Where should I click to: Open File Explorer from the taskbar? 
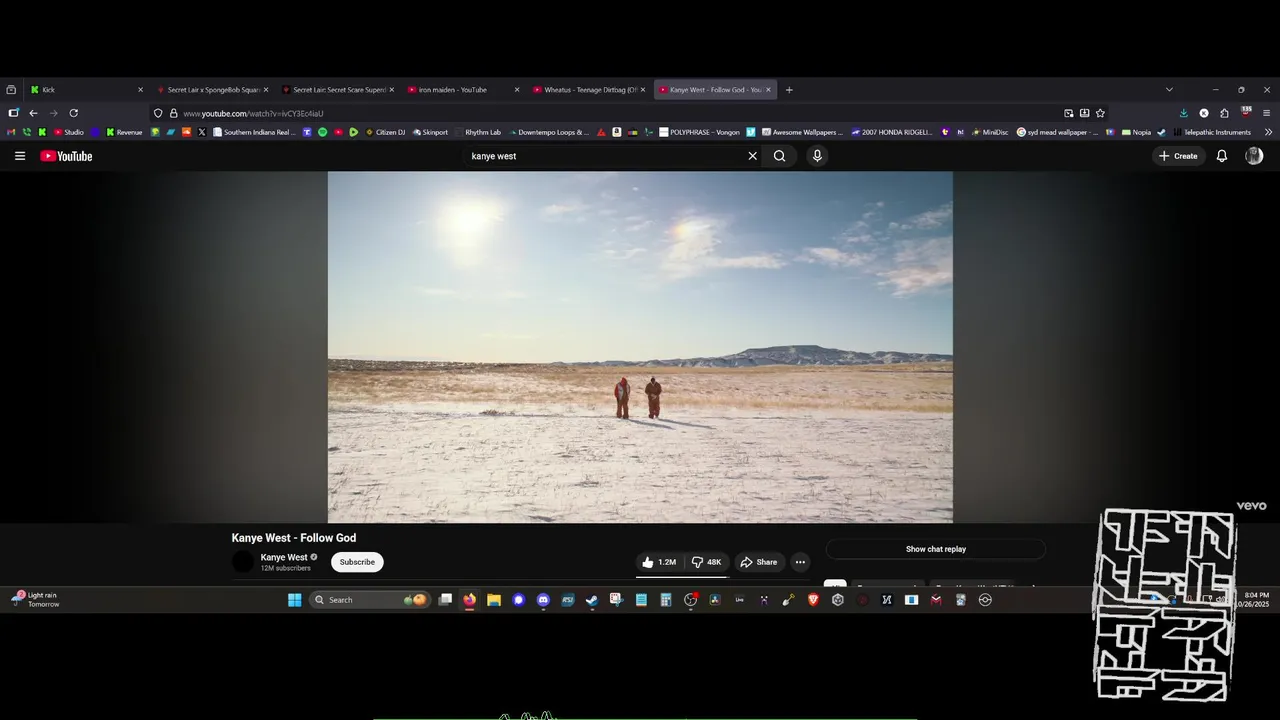494,600
